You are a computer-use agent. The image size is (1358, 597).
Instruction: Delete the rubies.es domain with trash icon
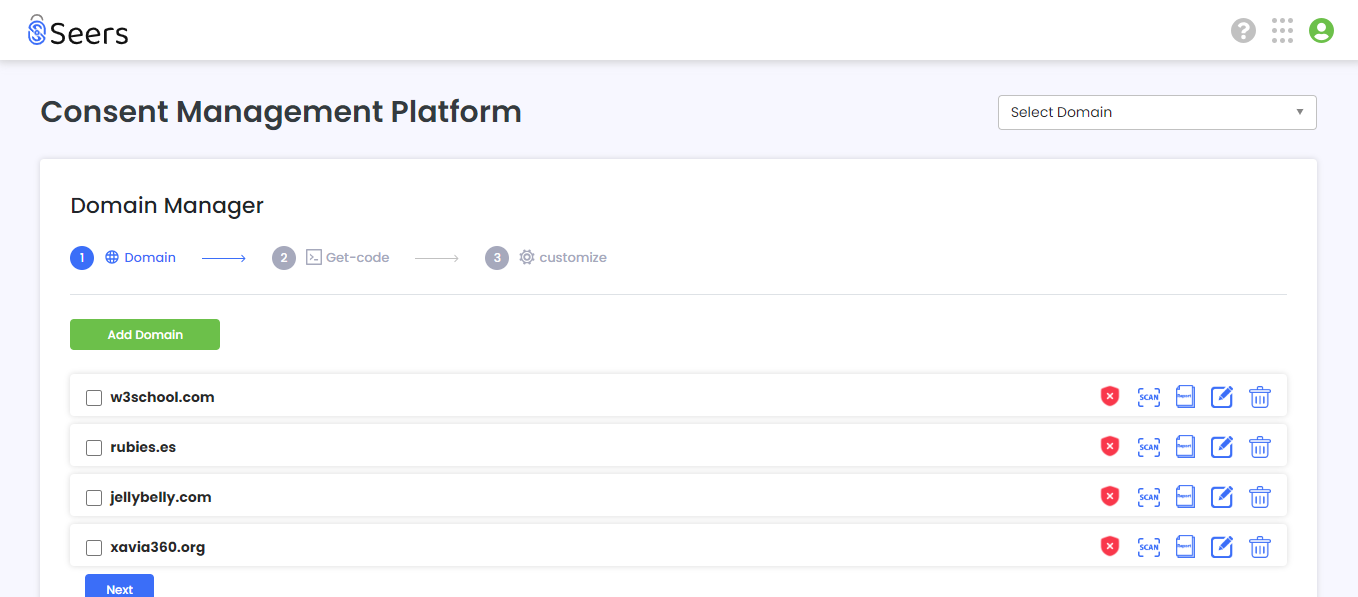pos(1260,447)
